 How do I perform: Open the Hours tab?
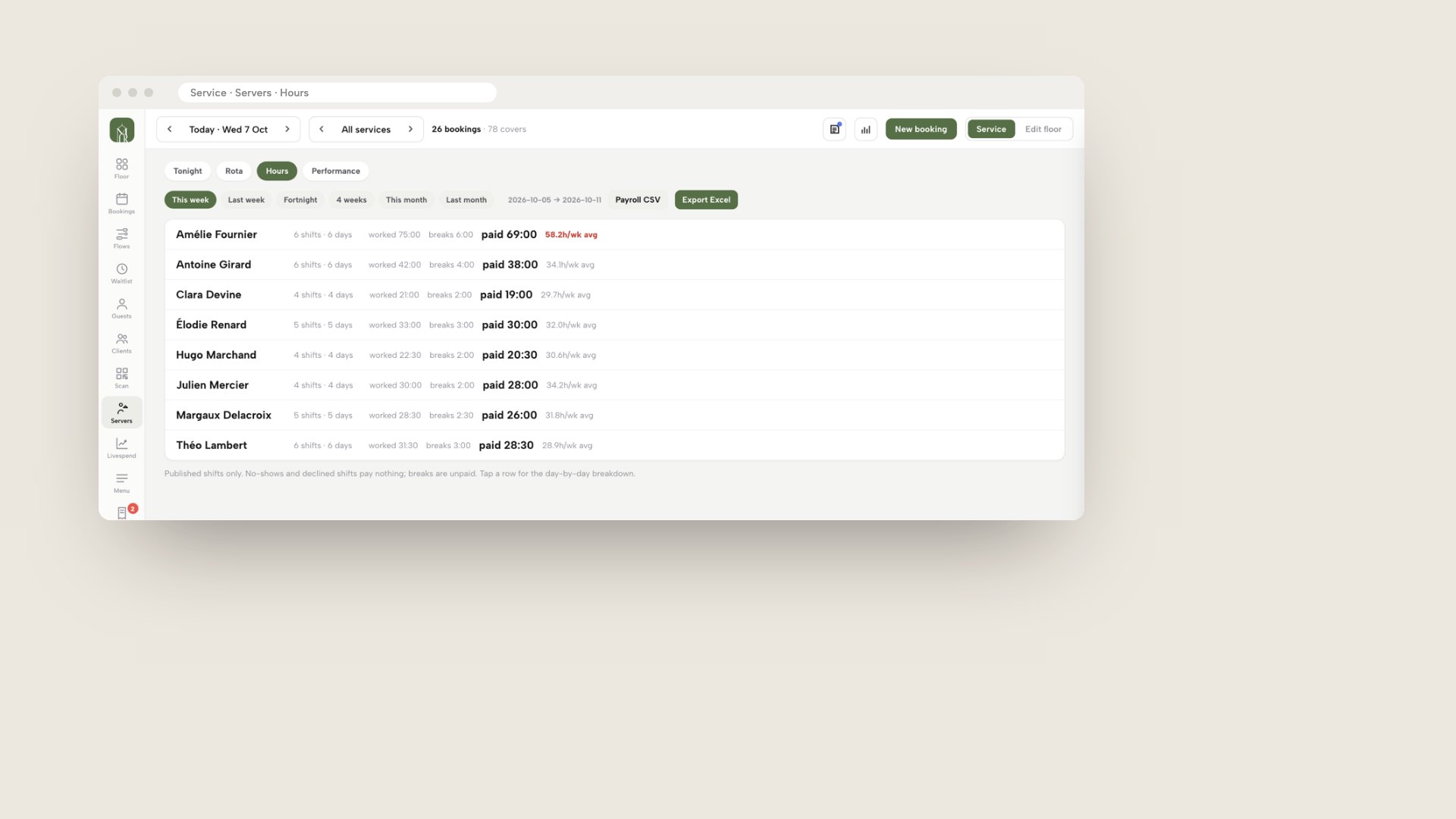[x=277, y=171]
